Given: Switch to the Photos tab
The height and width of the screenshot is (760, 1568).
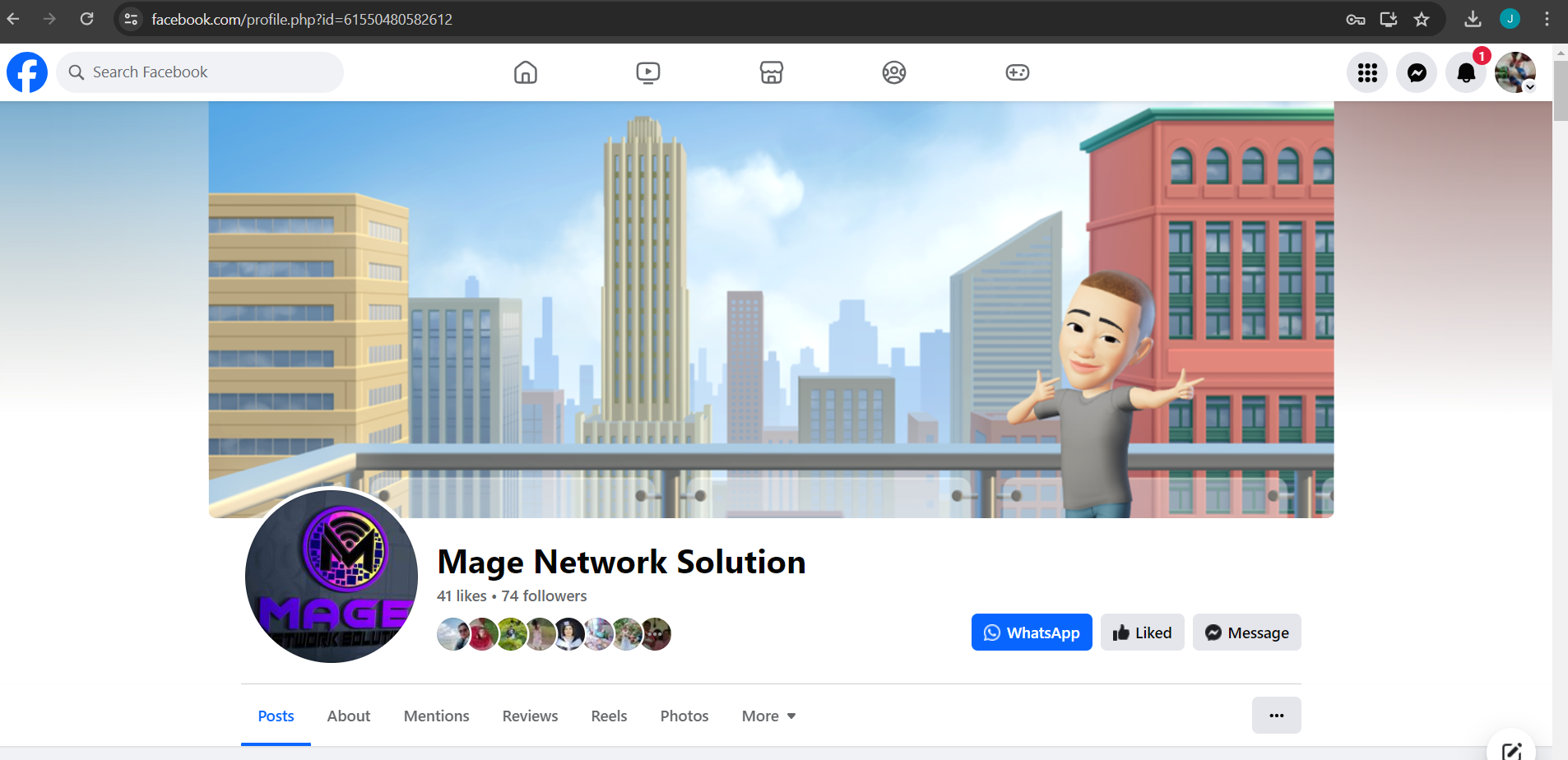Looking at the screenshot, I should pos(684,716).
